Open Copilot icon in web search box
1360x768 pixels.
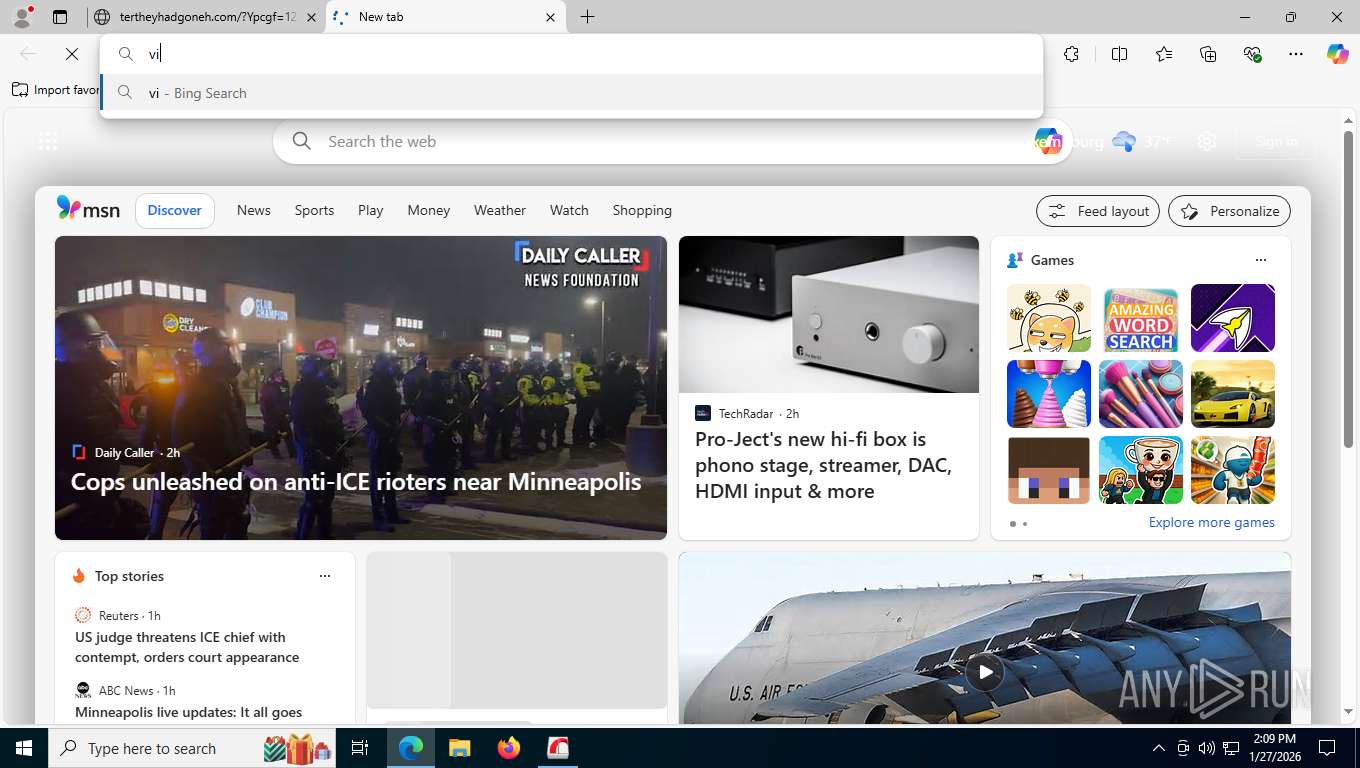tap(1047, 142)
